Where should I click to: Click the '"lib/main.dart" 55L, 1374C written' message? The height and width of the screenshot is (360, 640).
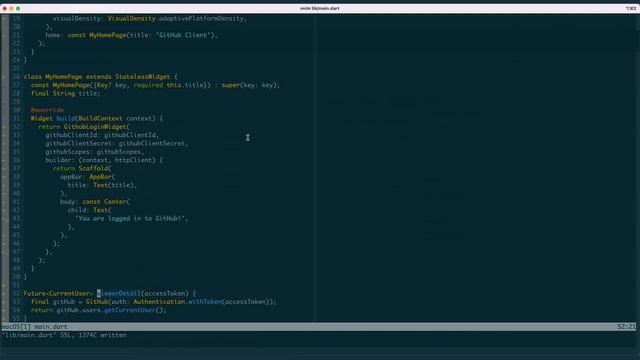(x=64, y=335)
